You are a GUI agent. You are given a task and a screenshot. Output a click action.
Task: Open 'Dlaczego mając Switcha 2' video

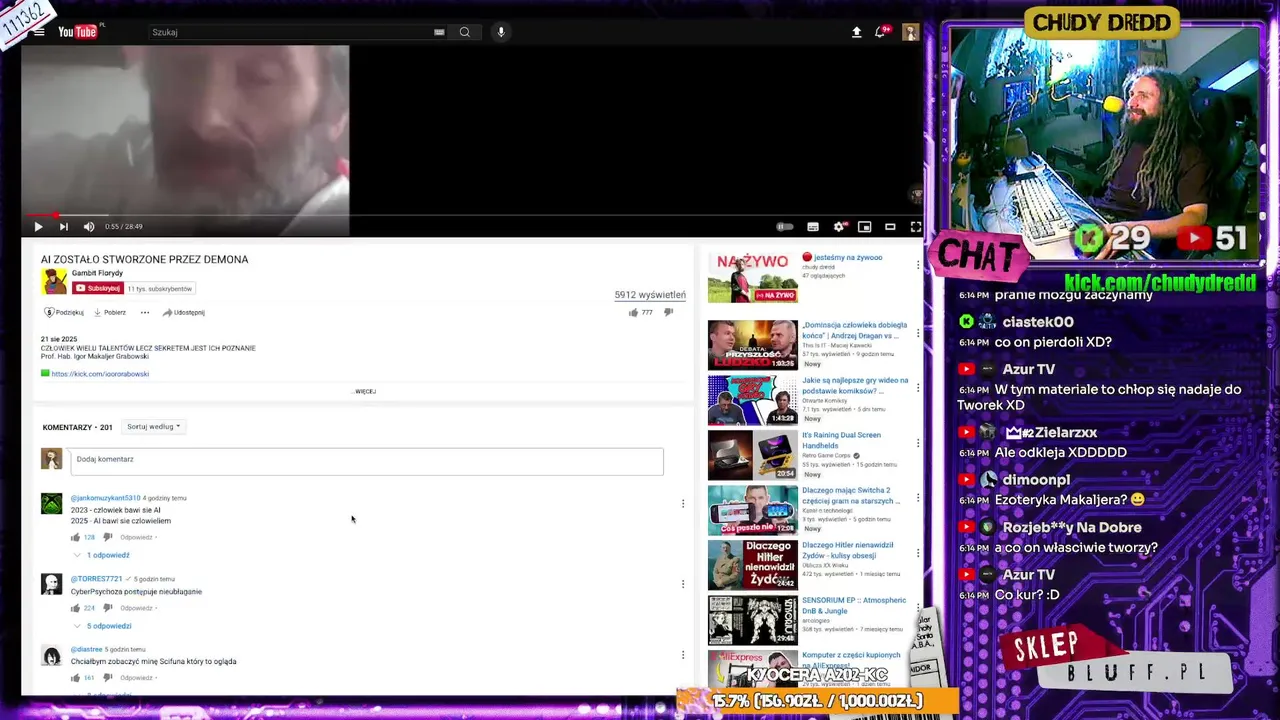pos(851,495)
